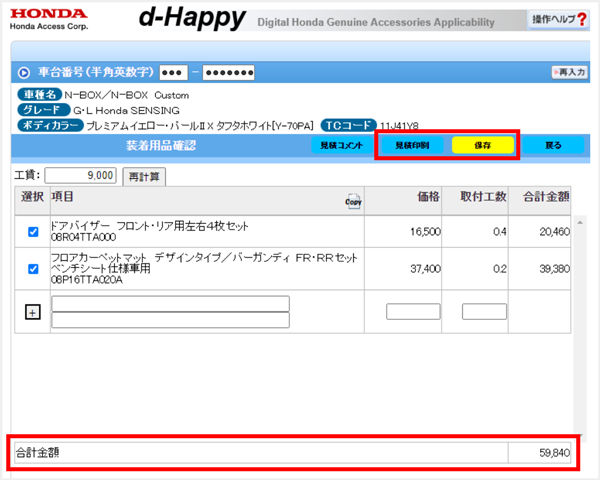Uncheck the フロアカーペットマット item checkbox
600x480 pixels.
coord(33,269)
